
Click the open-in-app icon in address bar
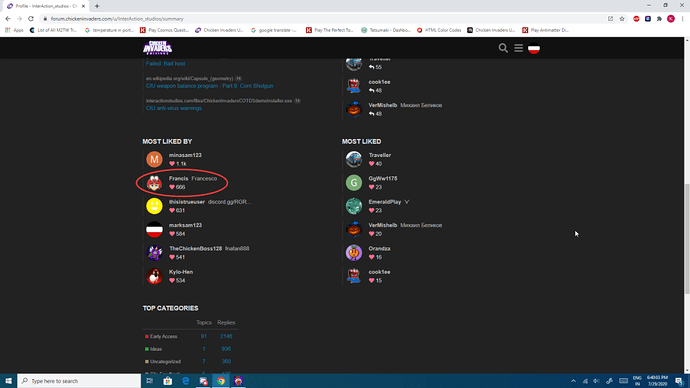610,19
